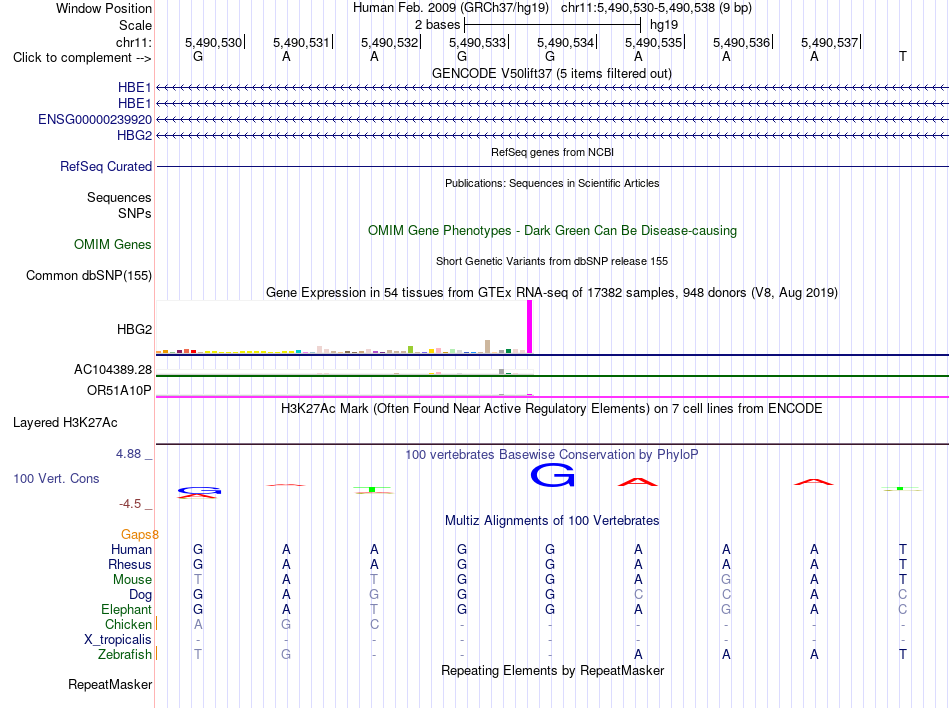Image resolution: width=950 pixels, height=708 pixels.
Task: Click the 'Human Feb. 2009 (GRCh37/hg19)' heading
Action: coord(451,8)
